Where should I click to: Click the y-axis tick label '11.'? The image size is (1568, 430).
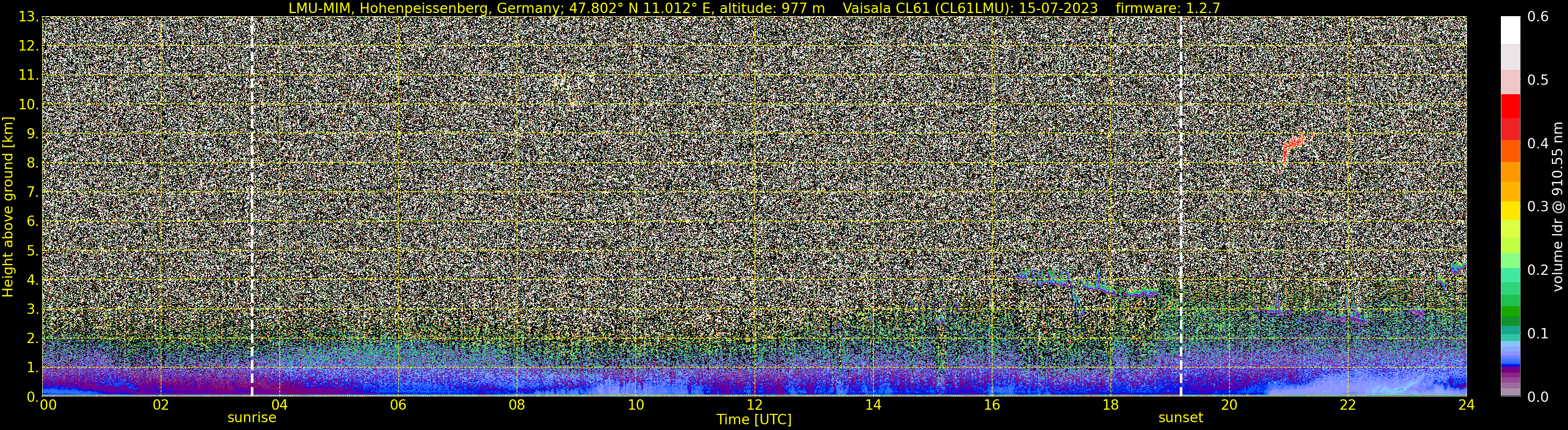(29, 75)
